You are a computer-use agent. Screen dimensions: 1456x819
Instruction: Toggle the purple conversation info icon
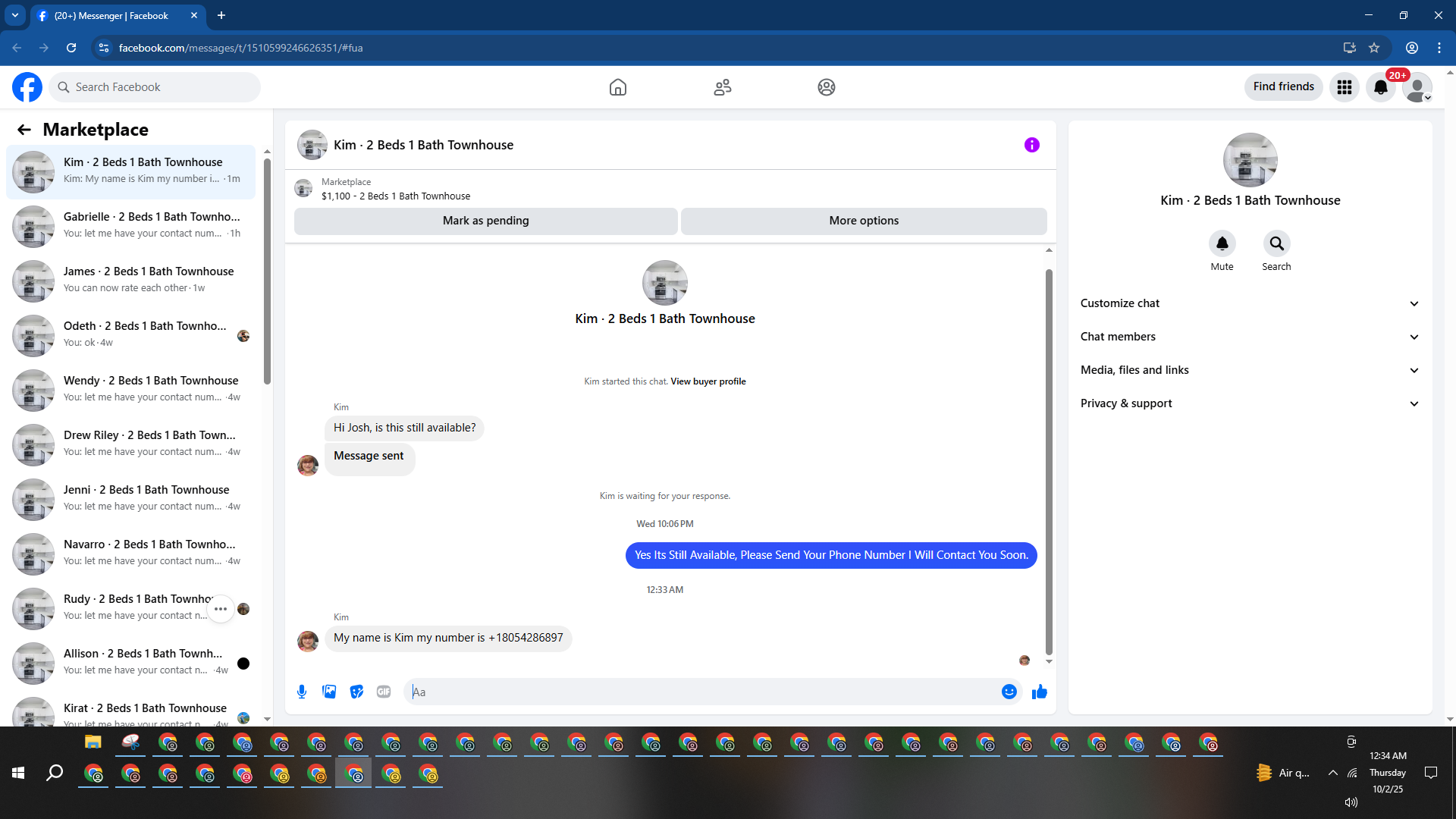click(1031, 145)
